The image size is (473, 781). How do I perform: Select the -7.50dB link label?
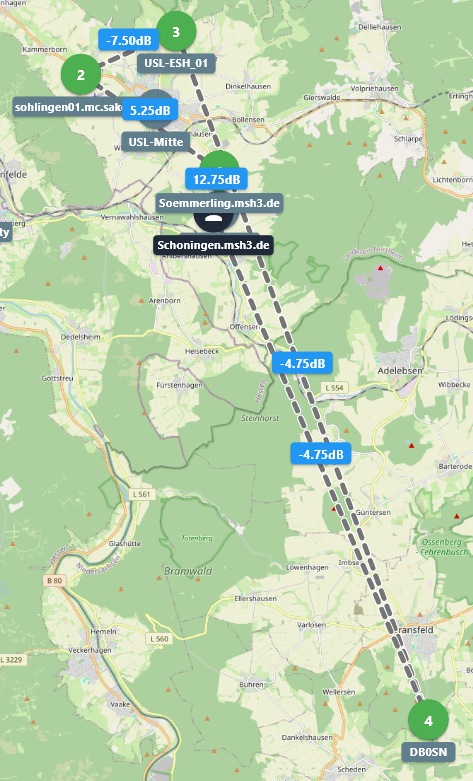[x=128, y=40]
